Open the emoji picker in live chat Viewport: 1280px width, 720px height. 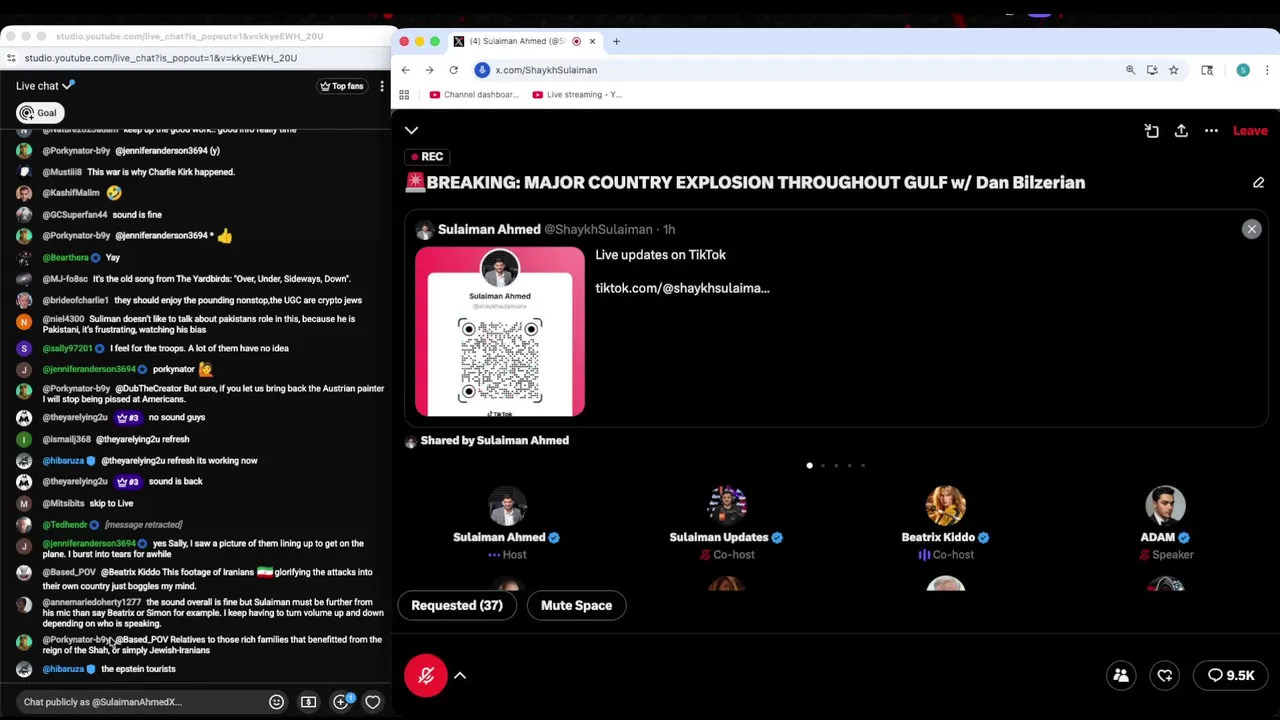(x=276, y=702)
